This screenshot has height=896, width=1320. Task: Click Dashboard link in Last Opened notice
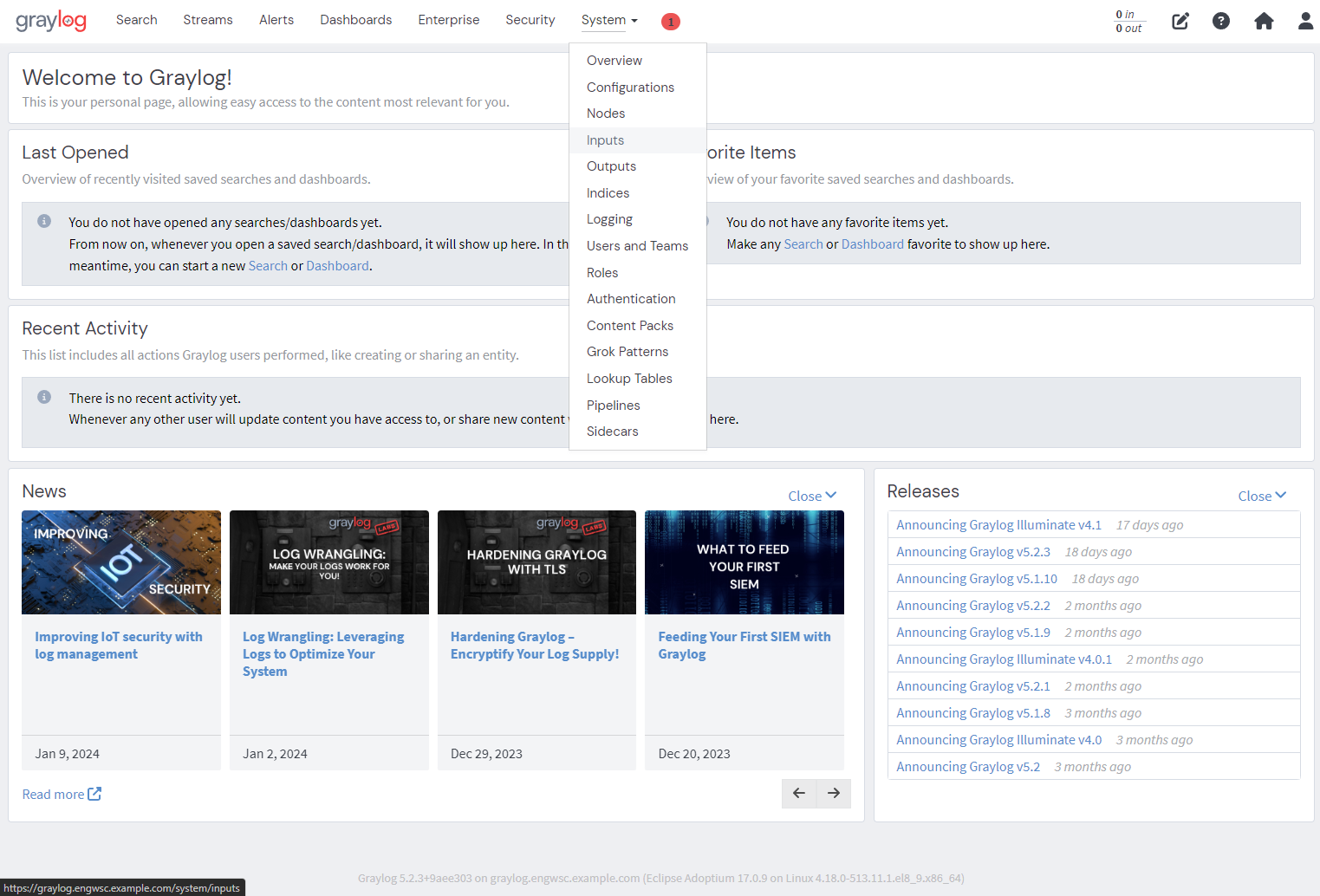pyautogui.click(x=337, y=266)
